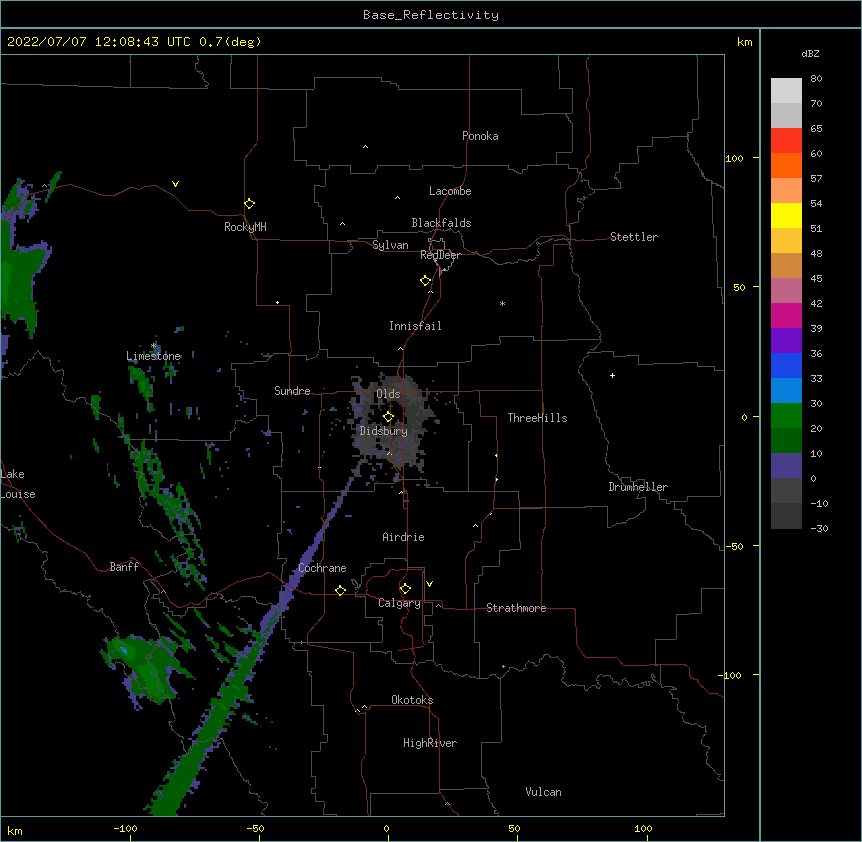The image size is (862, 842).
Task: Click the Didsbury town label
Action: tap(383, 431)
